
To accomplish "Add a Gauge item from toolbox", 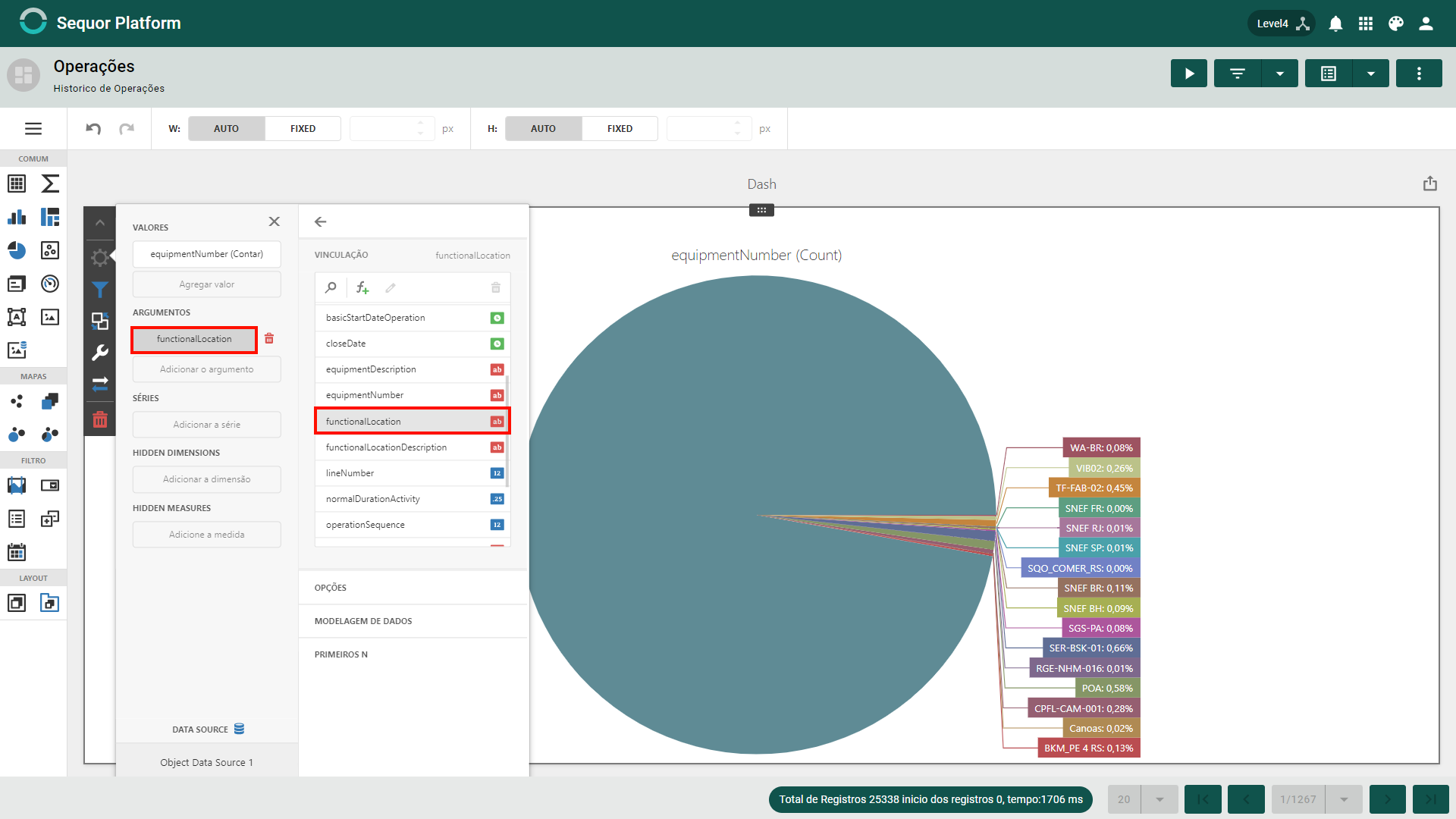I will [50, 284].
